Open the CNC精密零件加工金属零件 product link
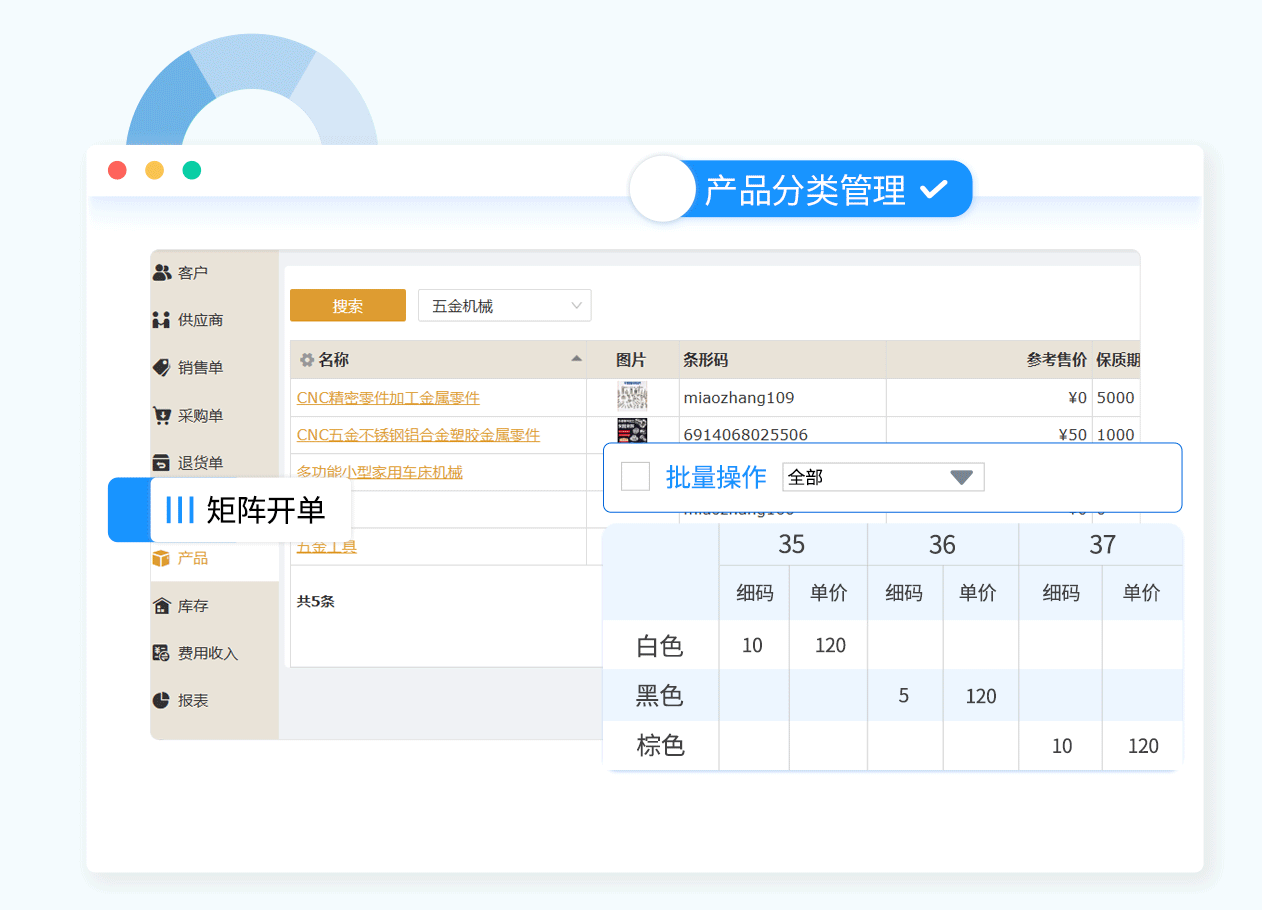 tap(388, 398)
